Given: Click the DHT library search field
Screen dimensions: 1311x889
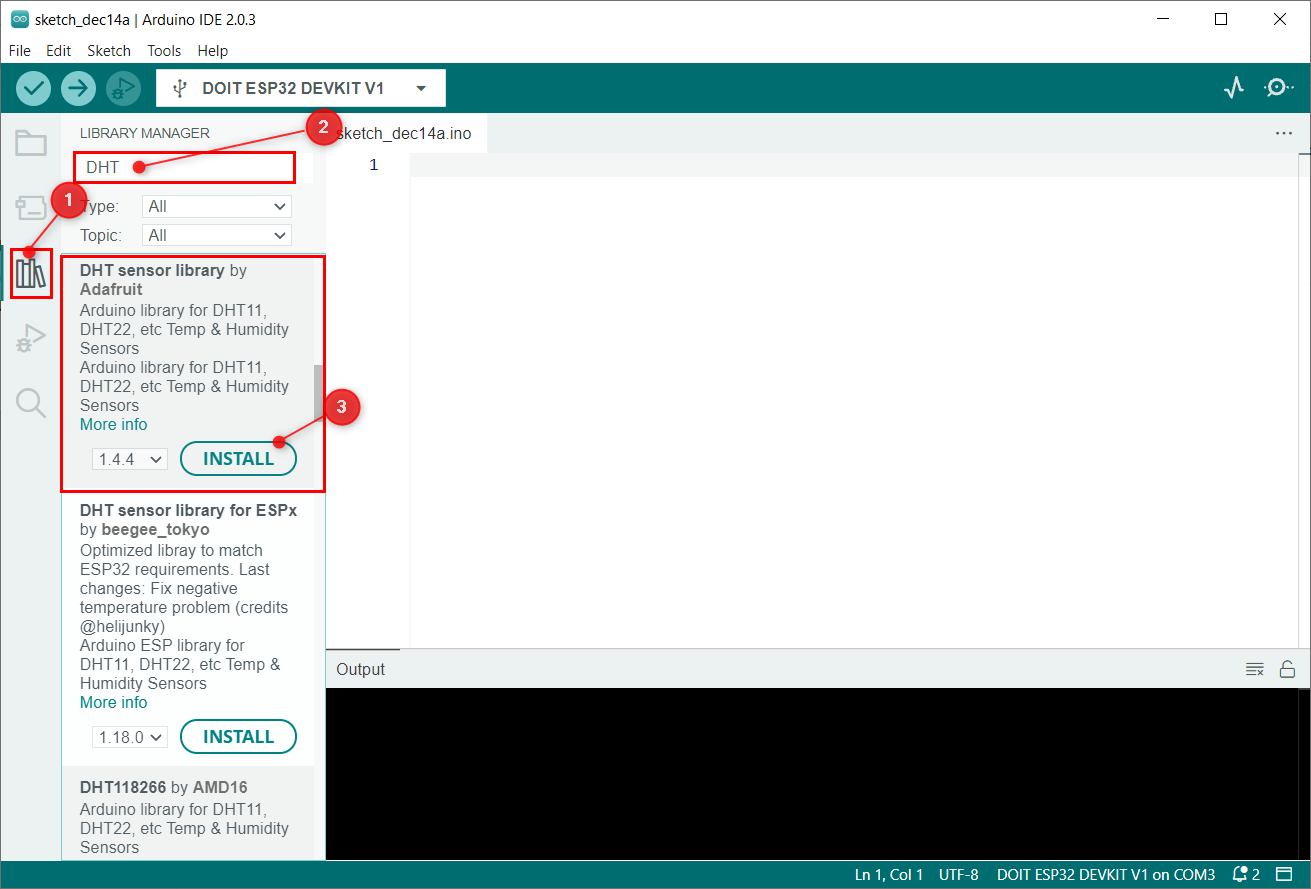Looking at the screenshot, I should 185,168.
